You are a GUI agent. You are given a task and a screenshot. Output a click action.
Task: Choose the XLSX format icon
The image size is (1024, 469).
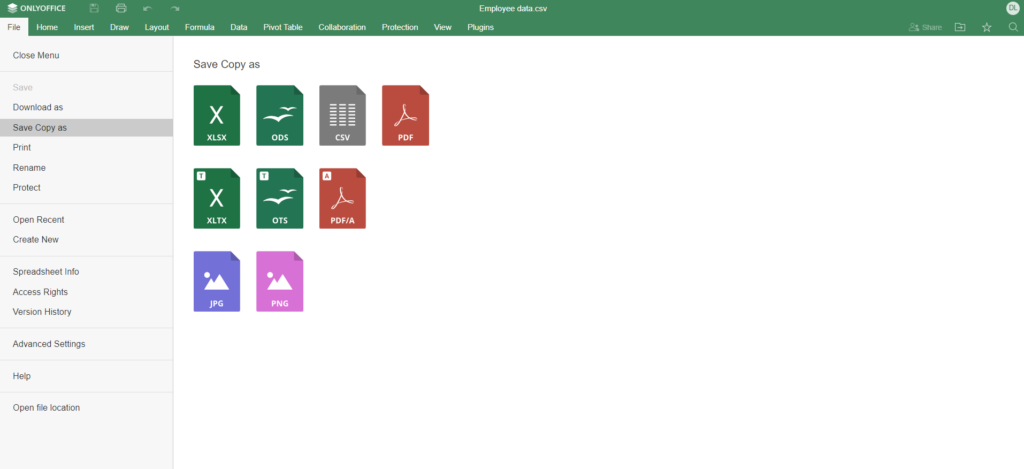(216, 115)
